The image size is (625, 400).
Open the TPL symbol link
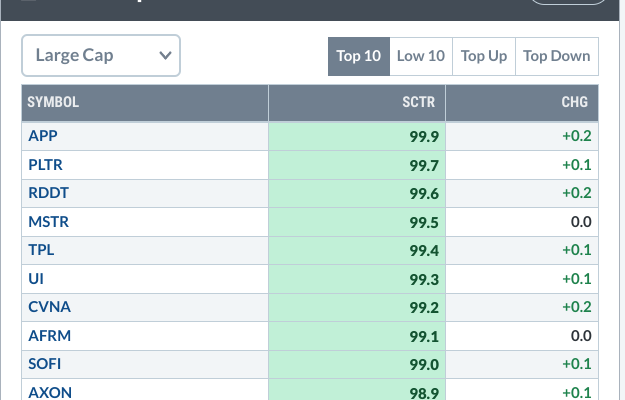point(41,250)
